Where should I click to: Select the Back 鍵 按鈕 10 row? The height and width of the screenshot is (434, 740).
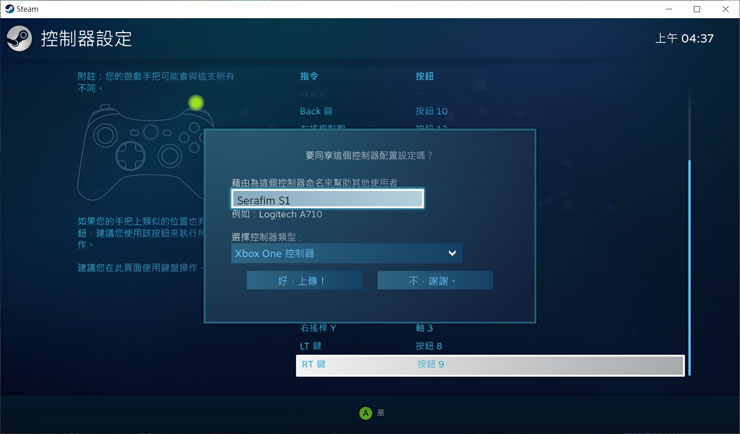pos(490,111)
